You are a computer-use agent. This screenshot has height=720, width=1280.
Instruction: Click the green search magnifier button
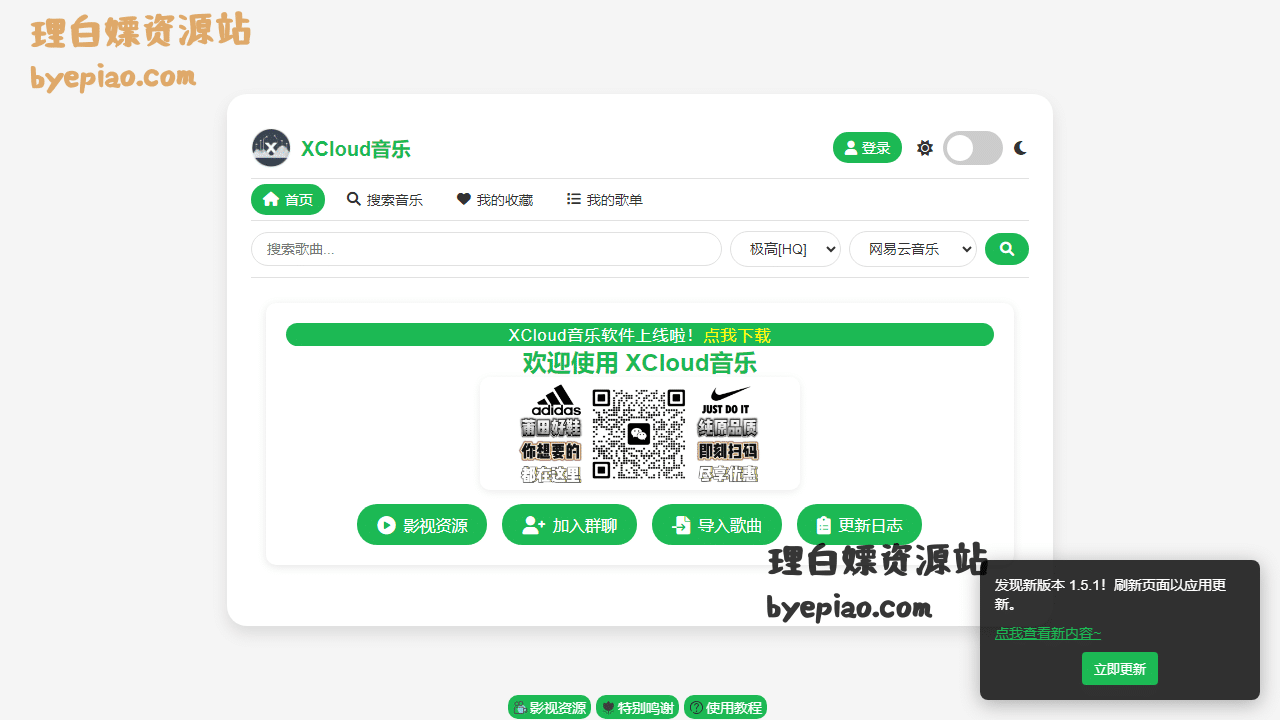point(1007,249)
